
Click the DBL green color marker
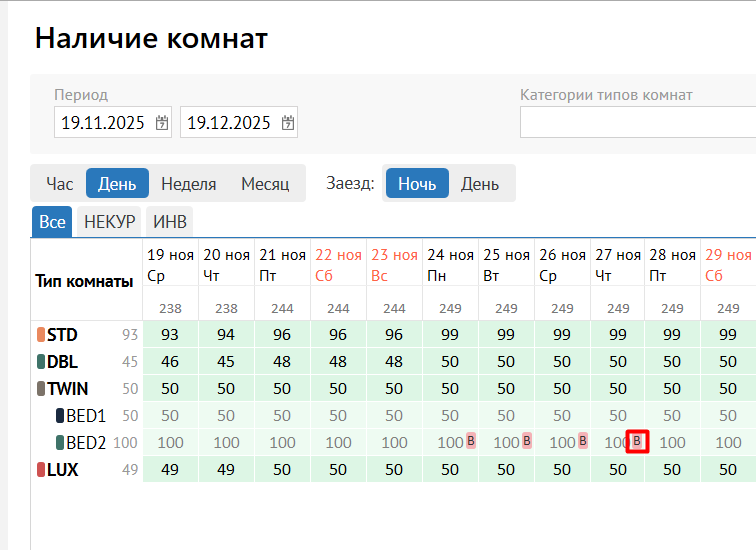pos(41,362)
